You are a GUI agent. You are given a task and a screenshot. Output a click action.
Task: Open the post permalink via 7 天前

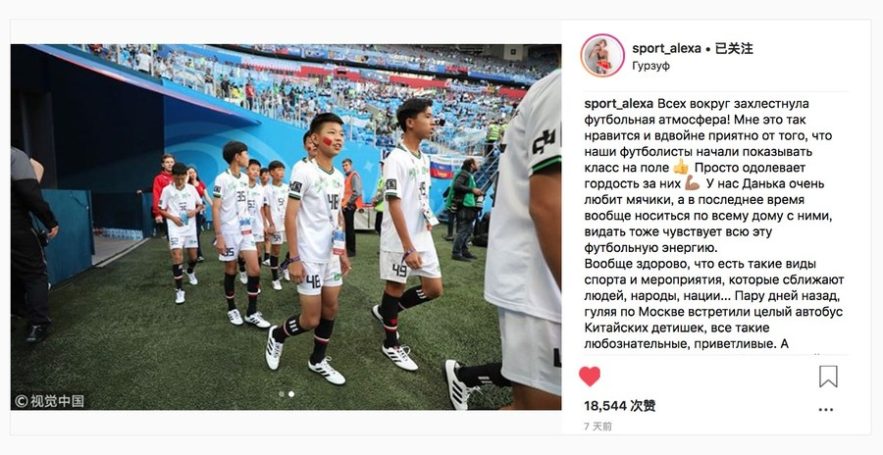pyautogui.click(x=598, y=426)
